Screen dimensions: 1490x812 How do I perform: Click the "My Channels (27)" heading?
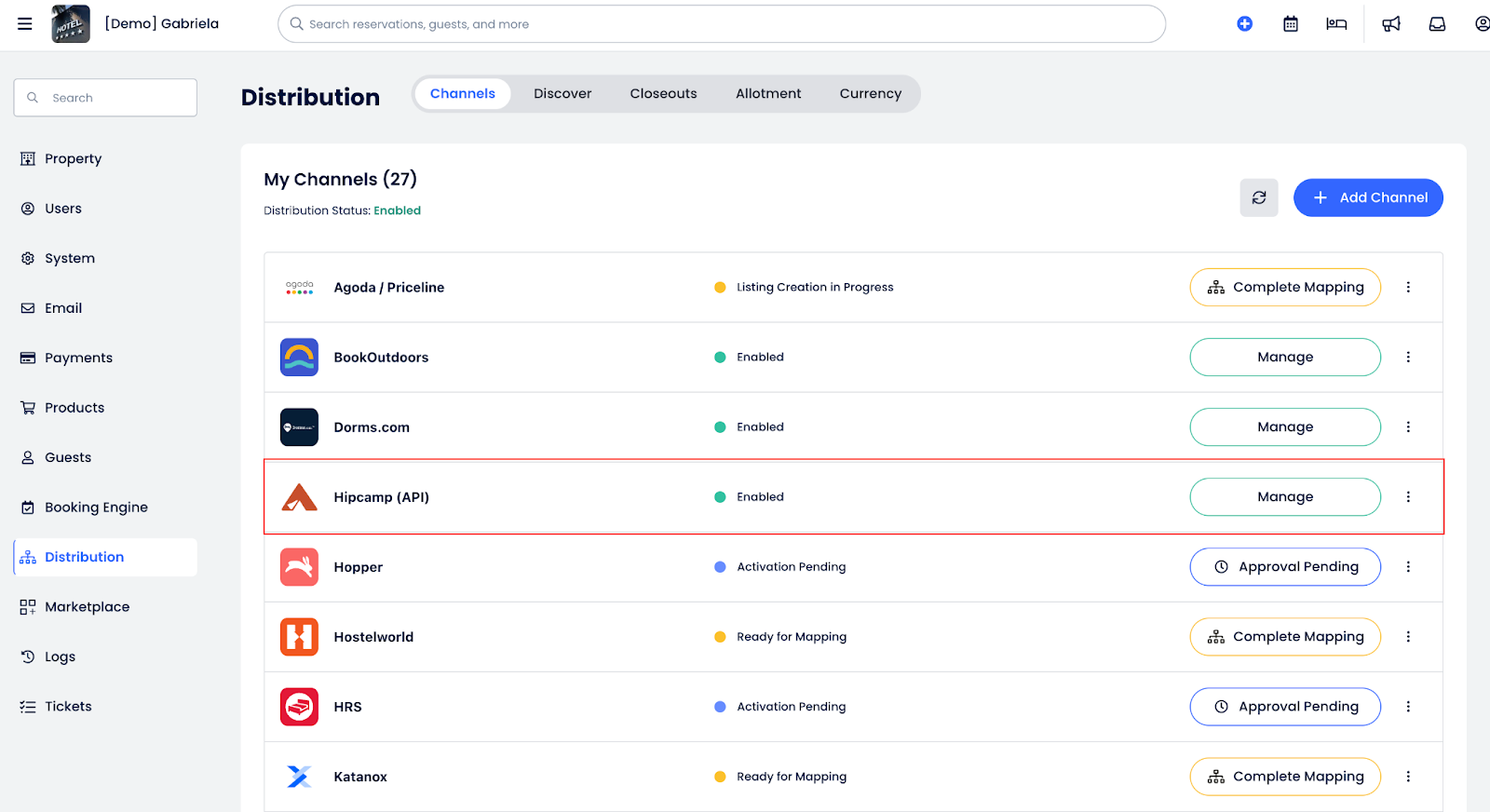click(341, 180)
